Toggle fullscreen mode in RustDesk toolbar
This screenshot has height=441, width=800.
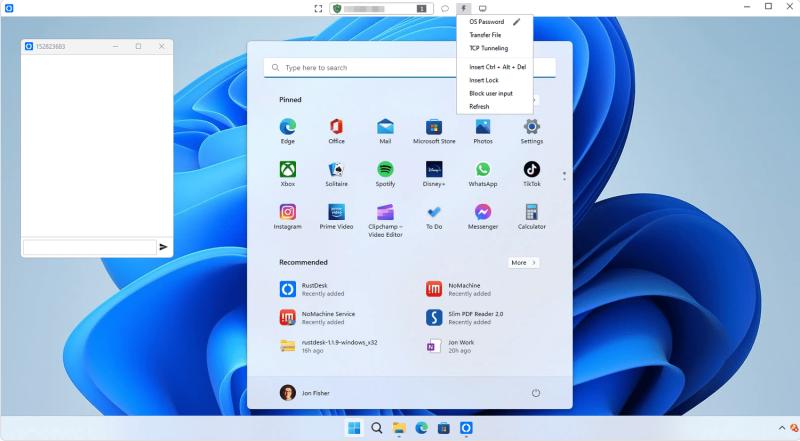[318, 9]
